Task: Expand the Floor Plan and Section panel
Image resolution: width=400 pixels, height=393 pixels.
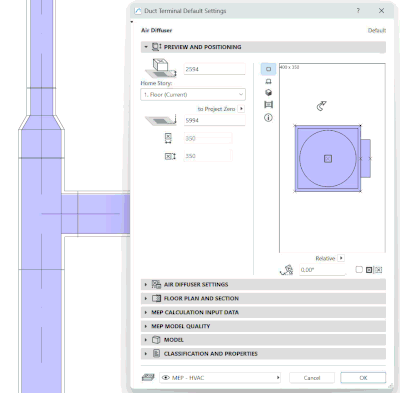Action: pyautogui.click(x=146, y=298)
